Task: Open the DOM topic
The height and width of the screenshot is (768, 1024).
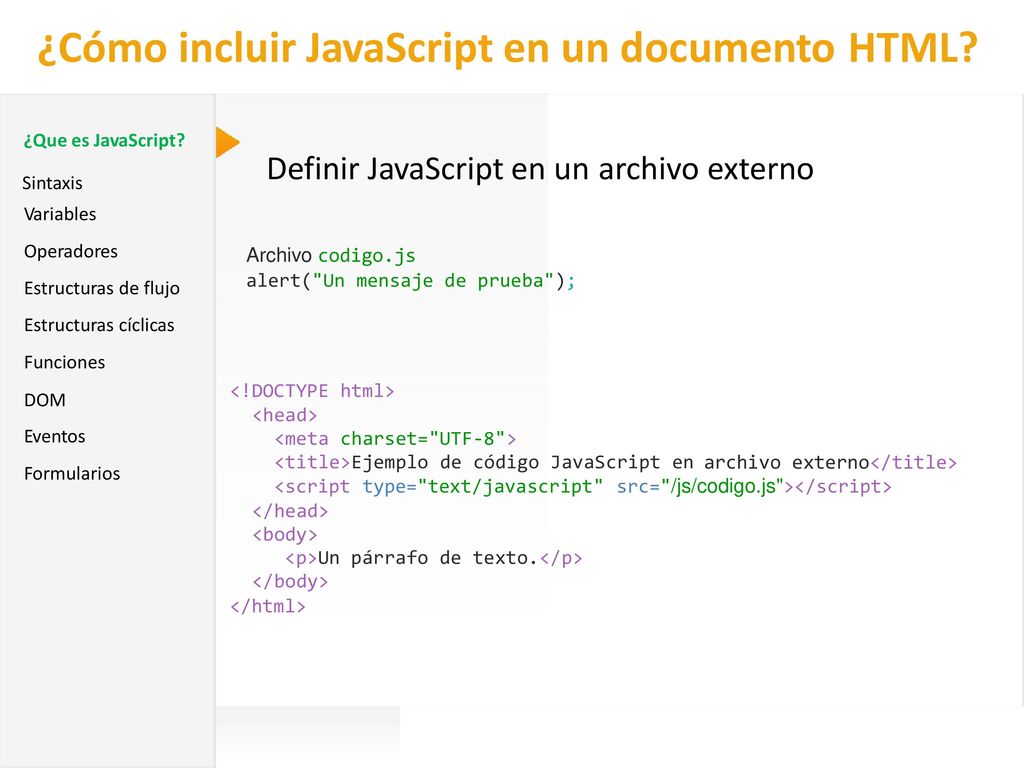Action: (45, 400)
